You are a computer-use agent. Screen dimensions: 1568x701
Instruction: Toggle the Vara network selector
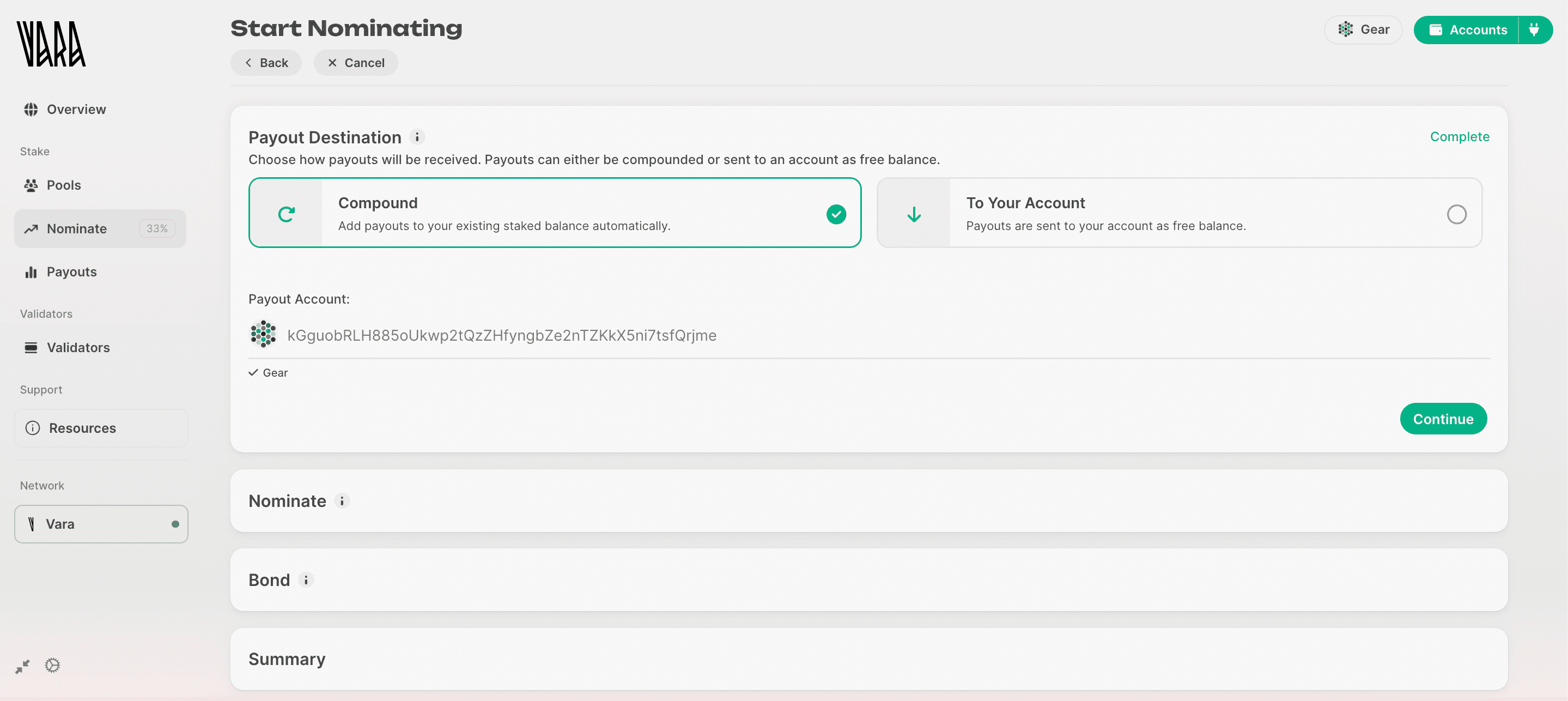[101, 524]
